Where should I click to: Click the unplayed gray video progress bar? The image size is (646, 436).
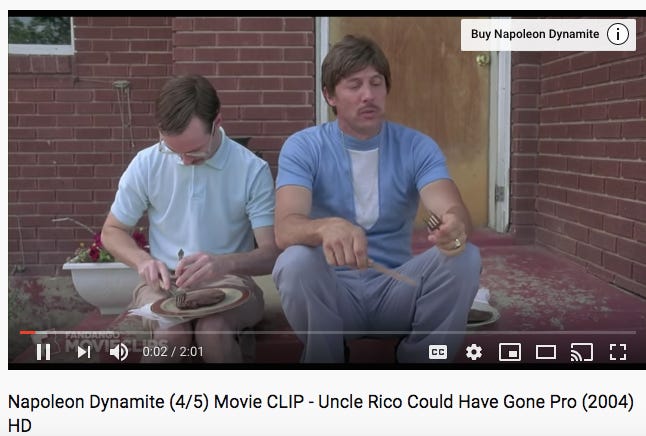pos(336,332)
